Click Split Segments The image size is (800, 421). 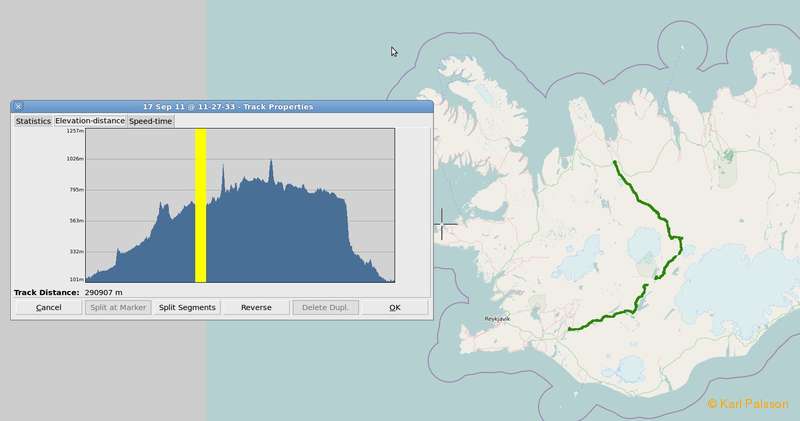click(x=187, y=307)
